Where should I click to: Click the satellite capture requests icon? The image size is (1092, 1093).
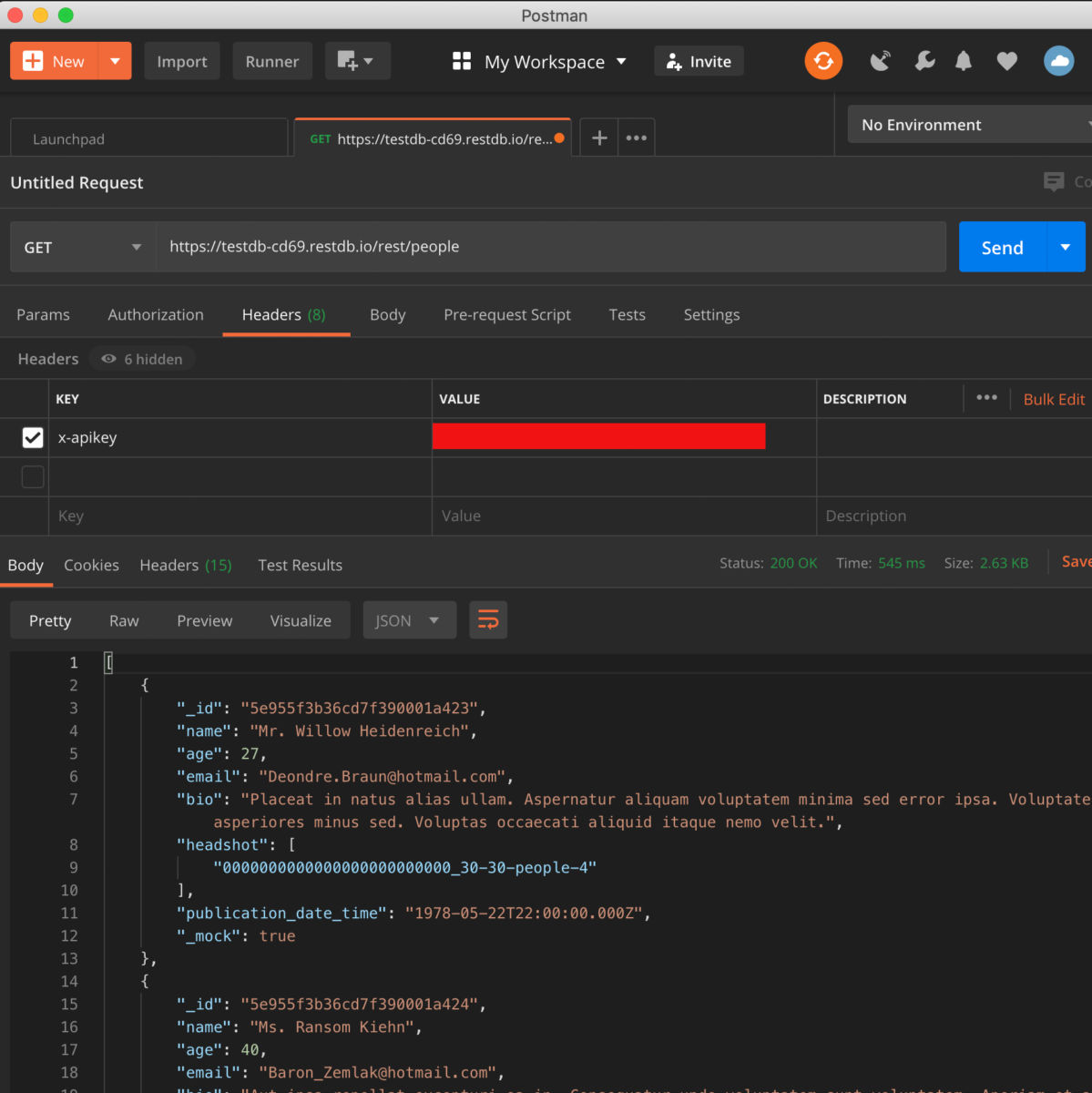(x=880, y=60)
